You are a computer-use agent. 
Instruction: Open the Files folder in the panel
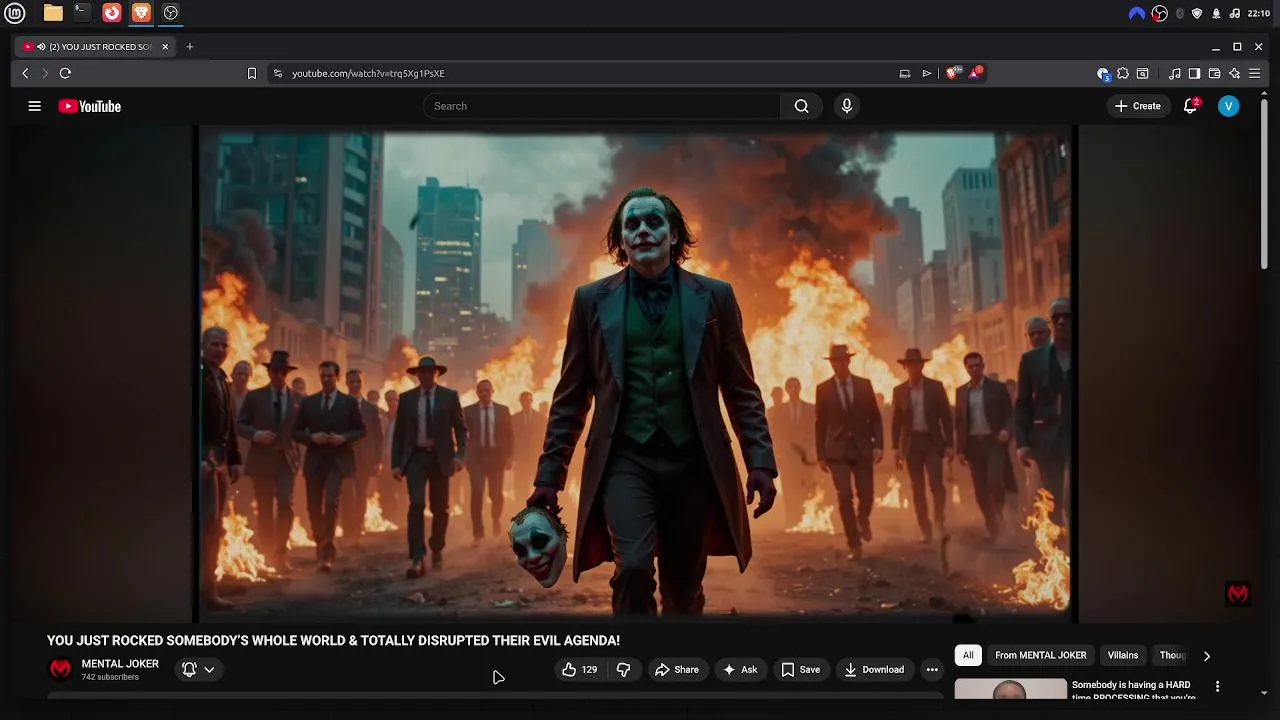pos(53,13)
